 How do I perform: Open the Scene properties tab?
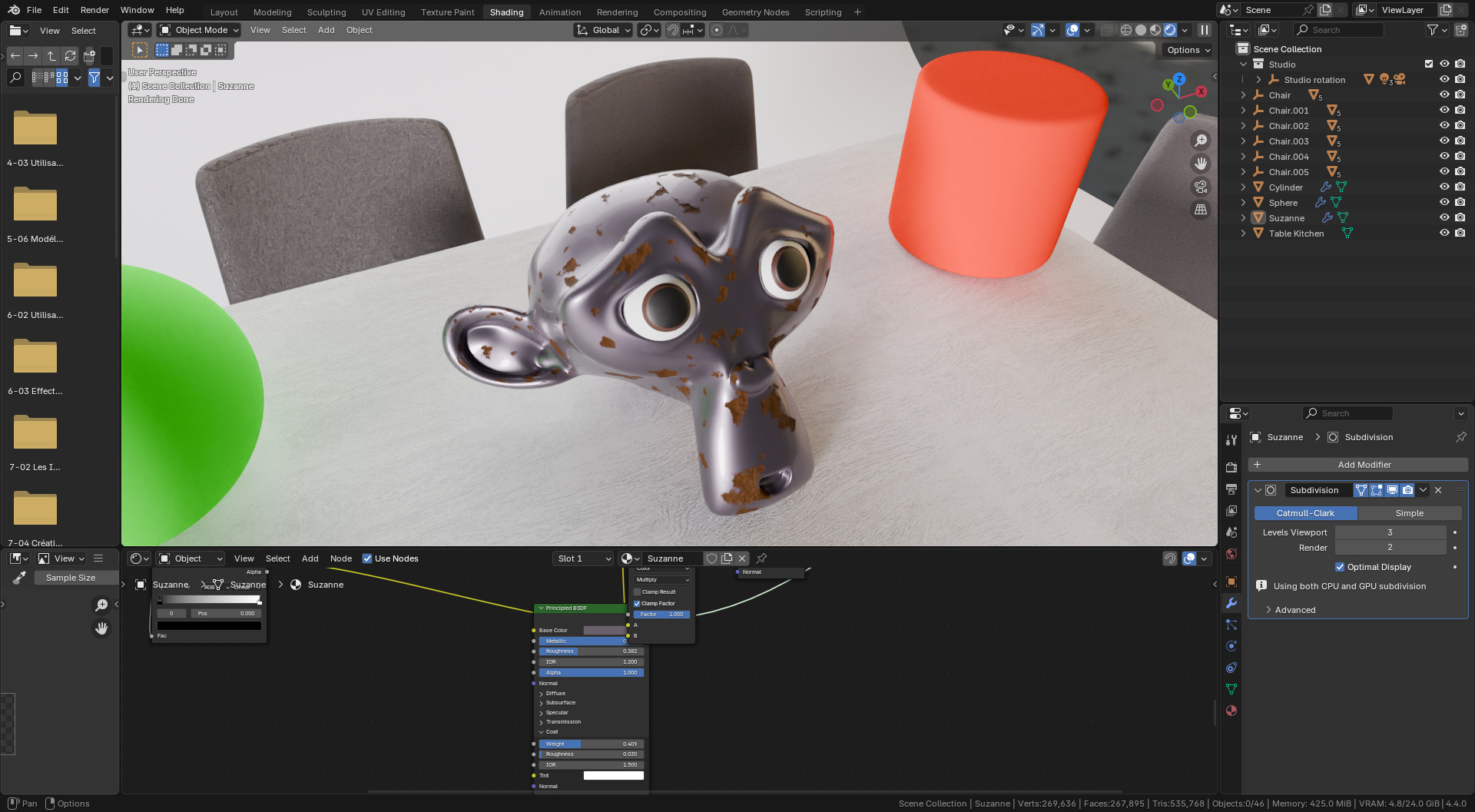tap(1231, 532)
